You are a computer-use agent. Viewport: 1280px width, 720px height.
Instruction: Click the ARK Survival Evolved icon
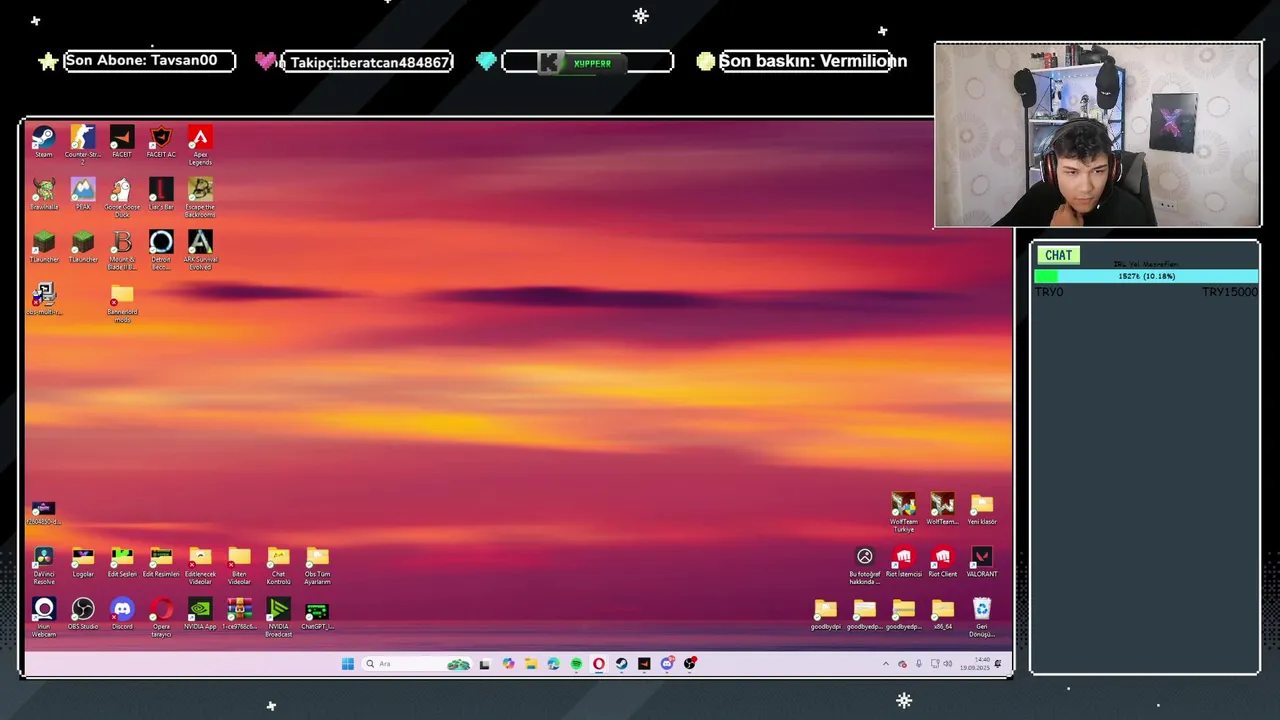200,249
